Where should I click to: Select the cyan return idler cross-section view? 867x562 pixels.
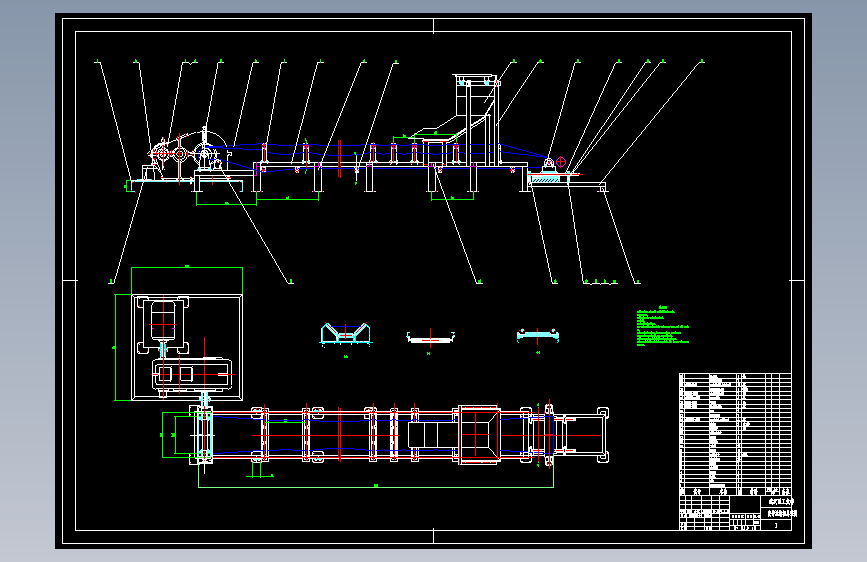pos(537,335)
